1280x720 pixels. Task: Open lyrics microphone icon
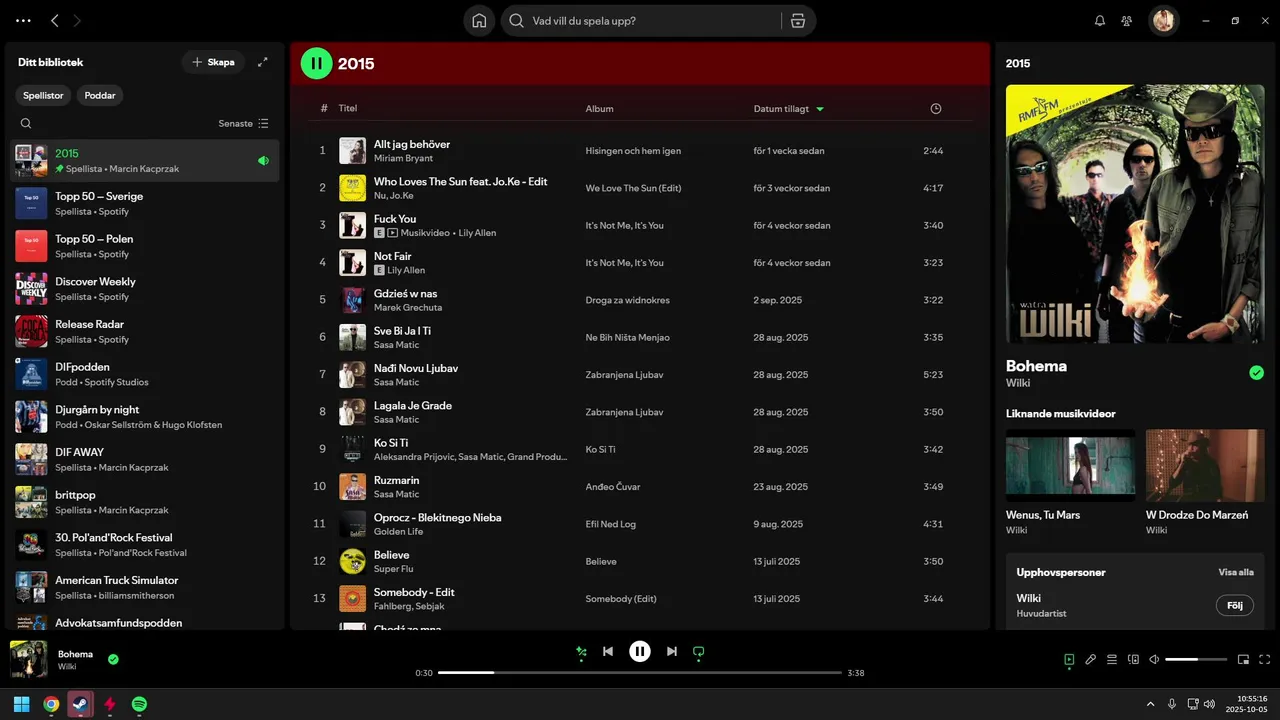tap(1091, 659)
